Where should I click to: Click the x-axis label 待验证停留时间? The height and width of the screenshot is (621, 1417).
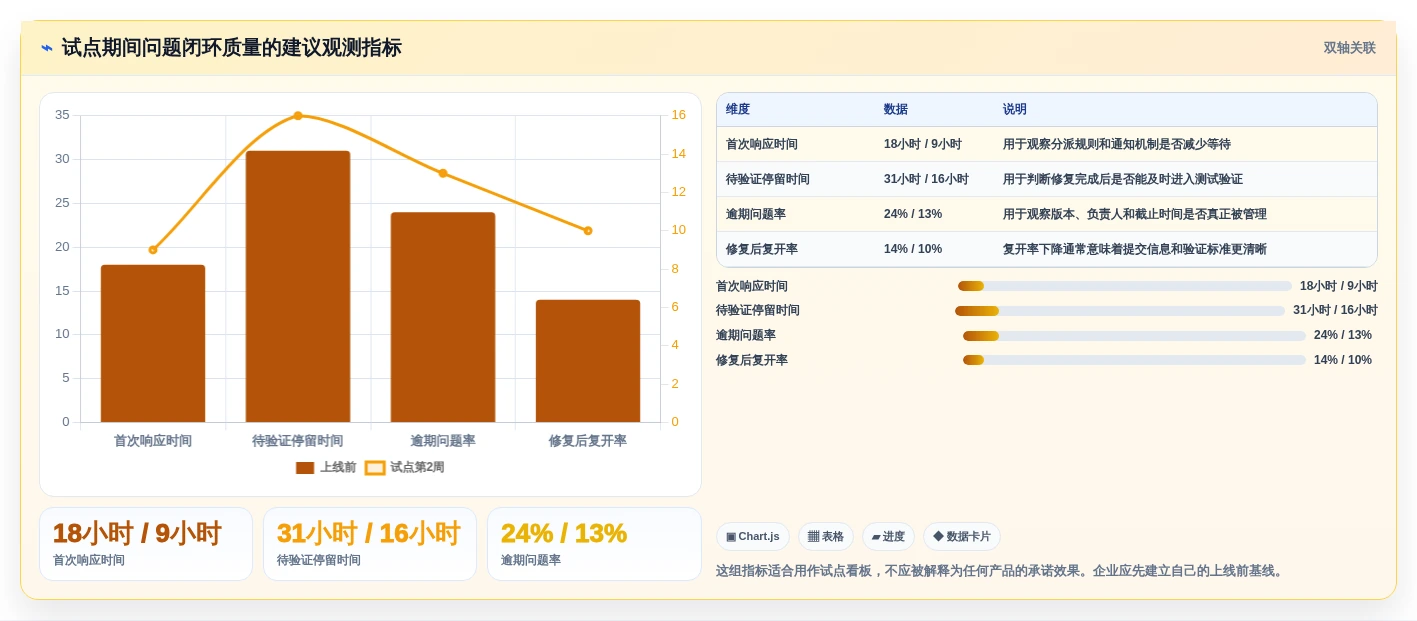pos(298,441)
